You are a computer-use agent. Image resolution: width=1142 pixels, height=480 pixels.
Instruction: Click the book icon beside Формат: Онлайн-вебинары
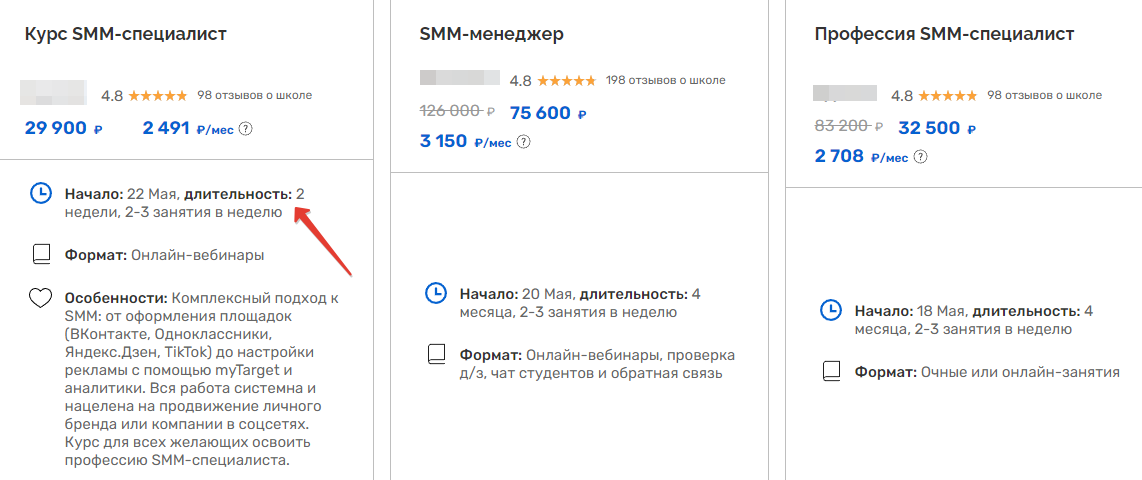[x=42, y=255]
